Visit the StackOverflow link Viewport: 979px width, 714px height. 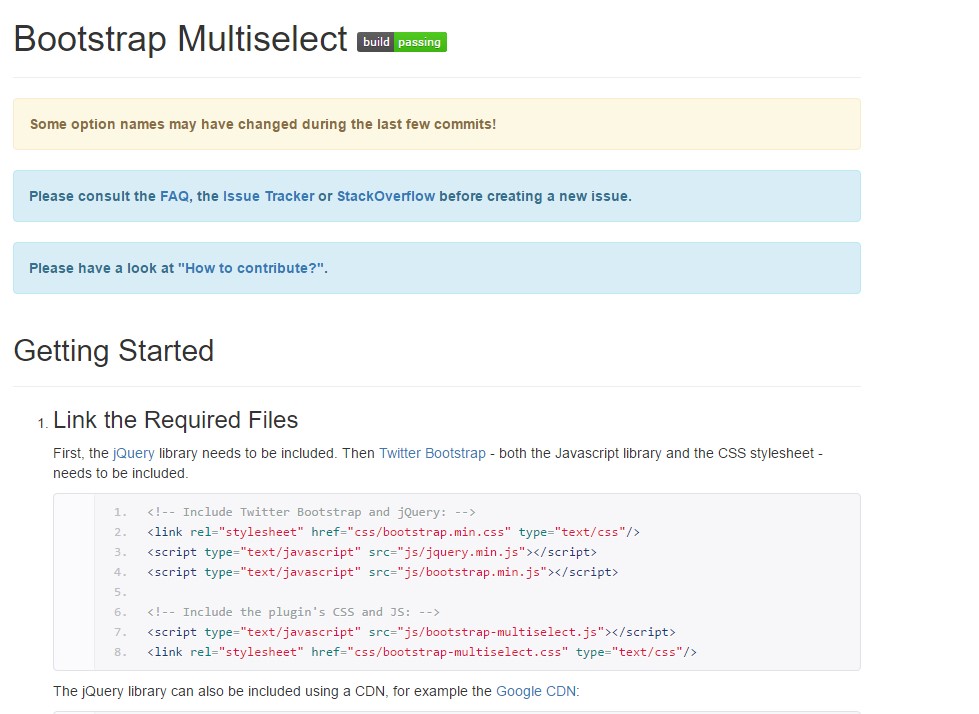[x=386, y=196]
